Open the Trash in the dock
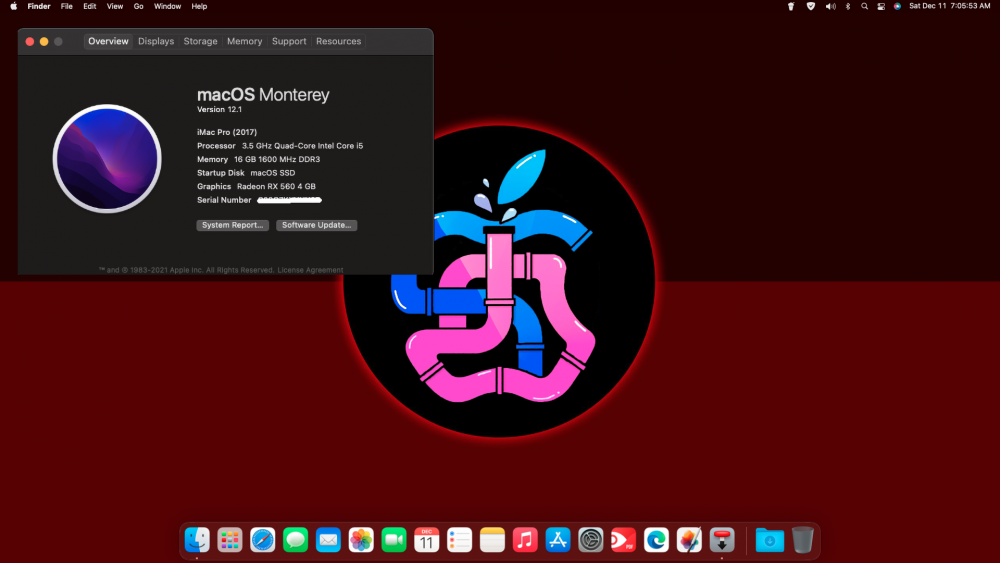 click(x=803, y=540)
